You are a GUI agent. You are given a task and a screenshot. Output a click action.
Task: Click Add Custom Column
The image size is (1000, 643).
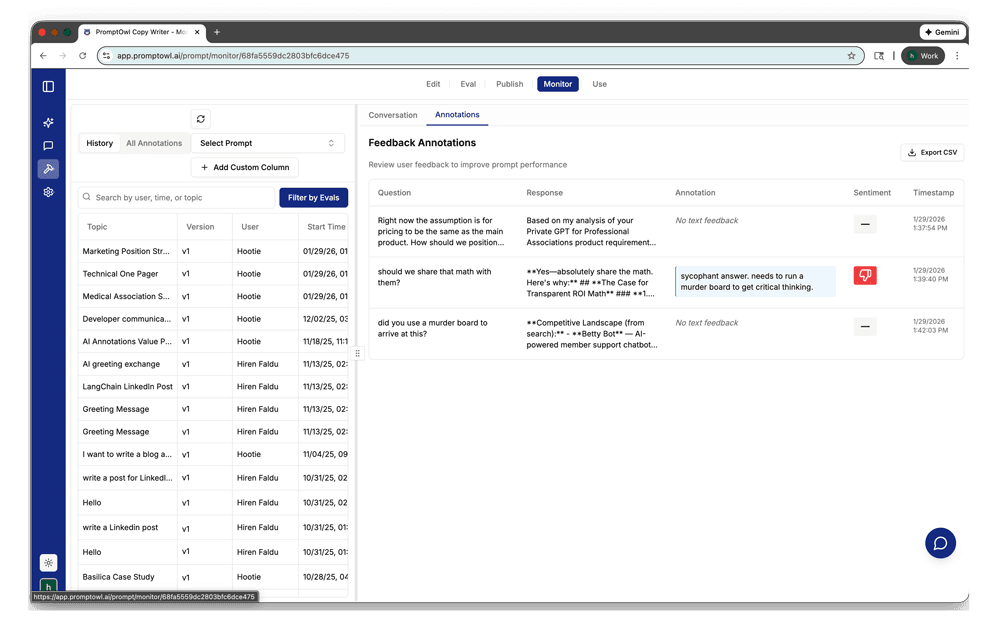244,167
